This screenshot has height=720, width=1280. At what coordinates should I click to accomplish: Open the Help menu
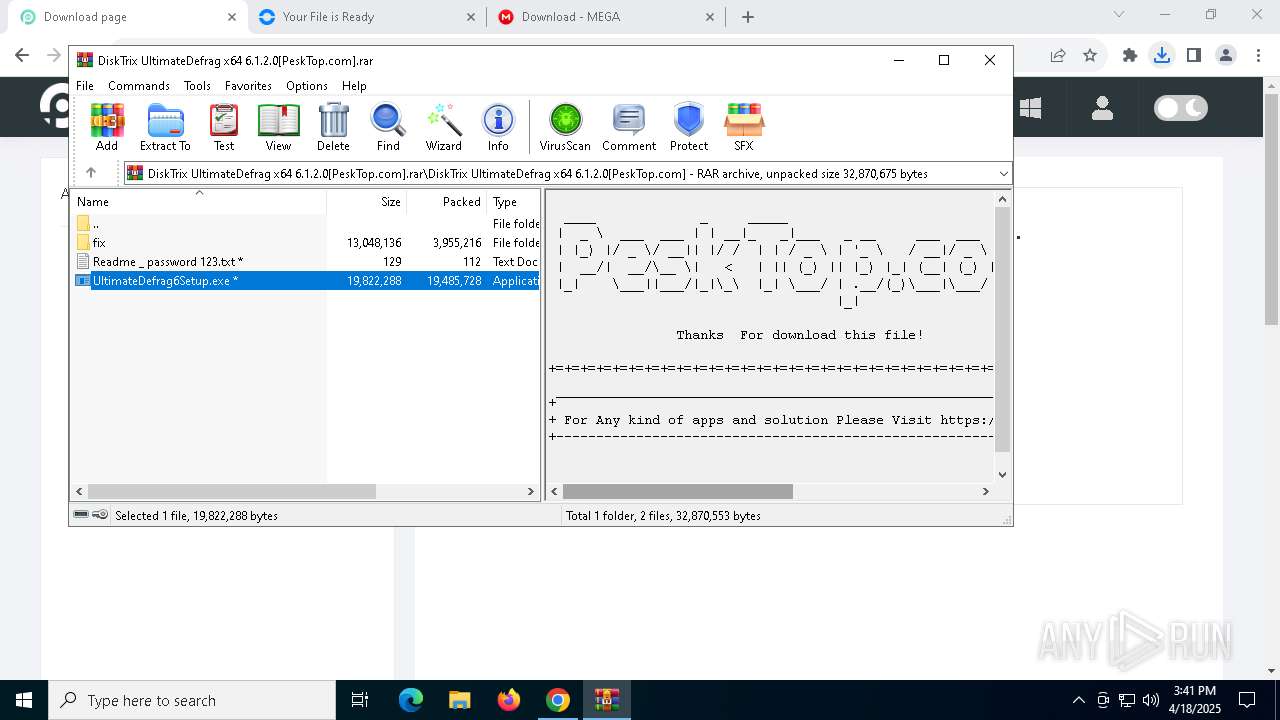(354, 86)
